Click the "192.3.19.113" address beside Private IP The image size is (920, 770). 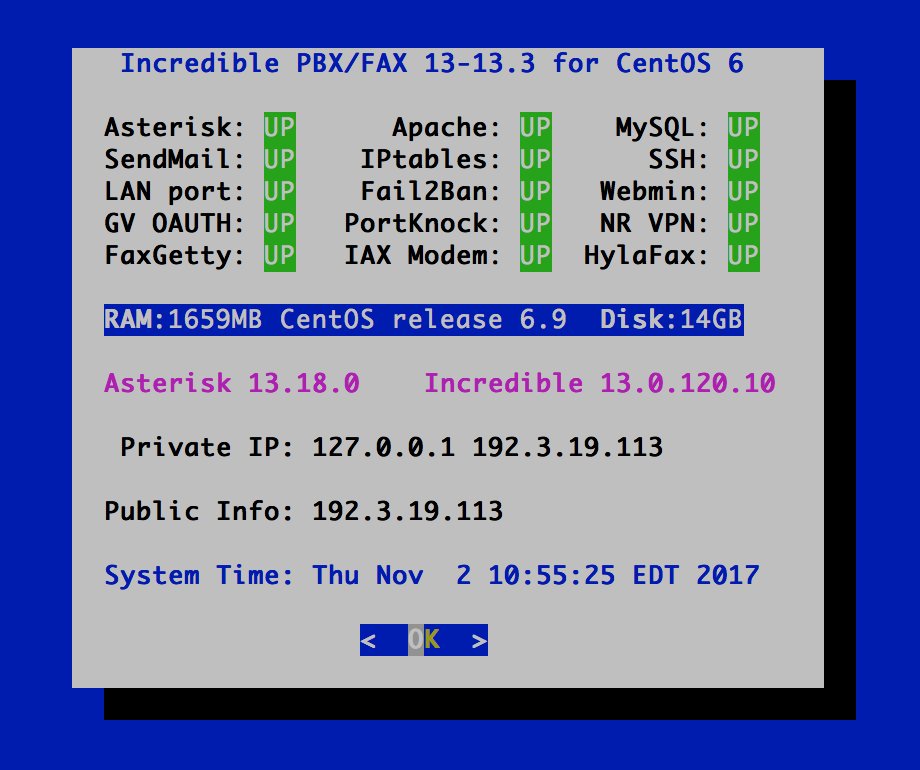tap(567, 448)
